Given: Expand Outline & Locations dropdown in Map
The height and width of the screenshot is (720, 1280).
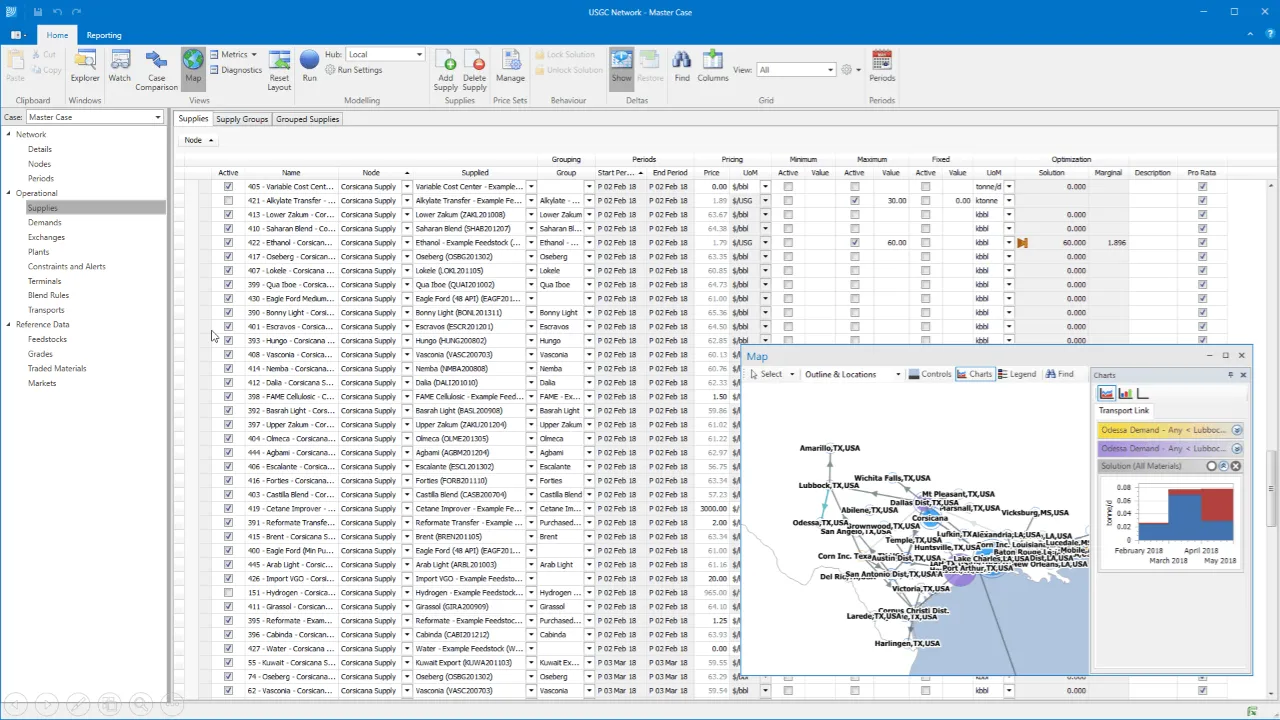Looking at the screenshot, I should 897,375.
